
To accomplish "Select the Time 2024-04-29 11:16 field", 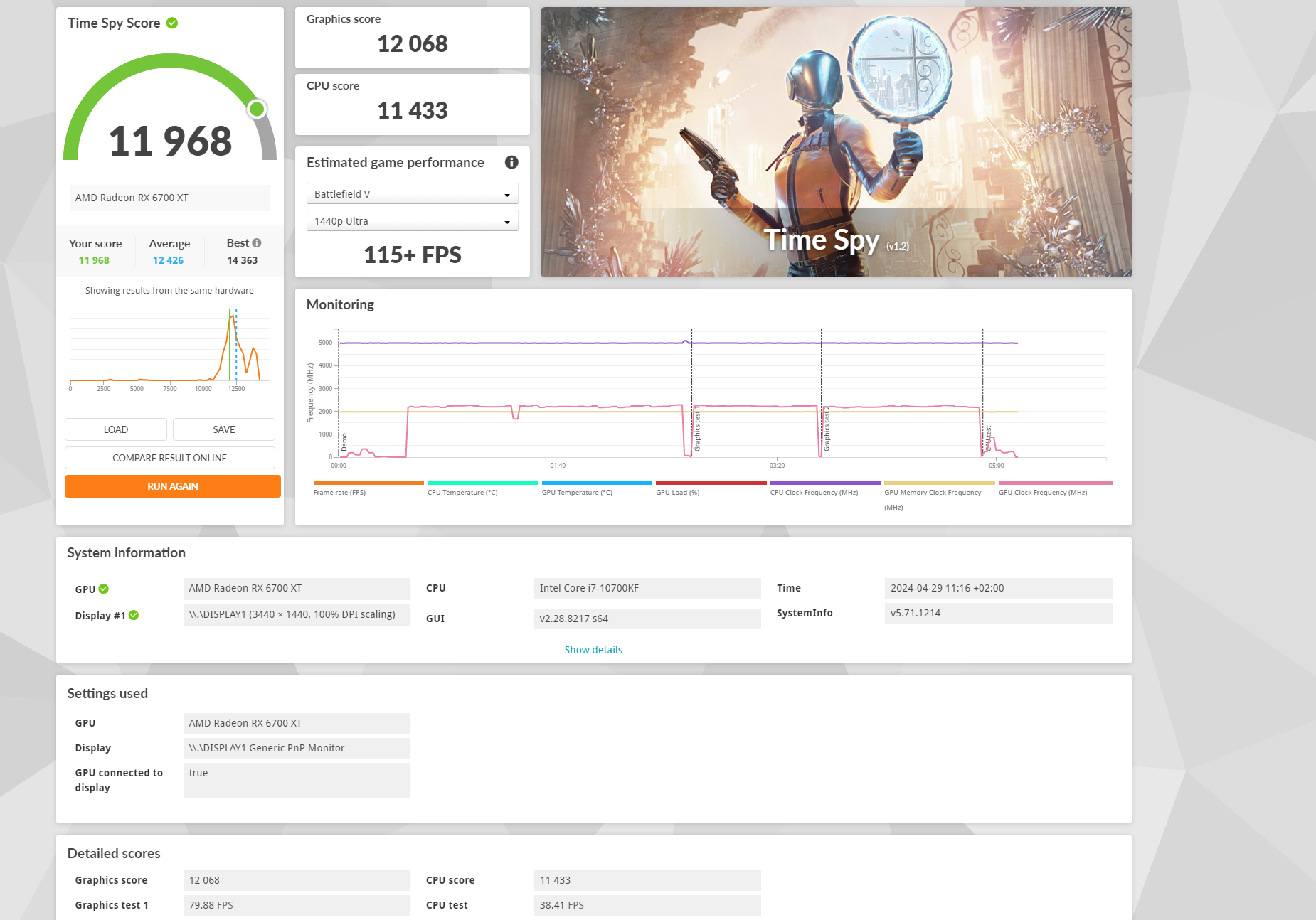I will pyautogui.click(x=999, y=588).
